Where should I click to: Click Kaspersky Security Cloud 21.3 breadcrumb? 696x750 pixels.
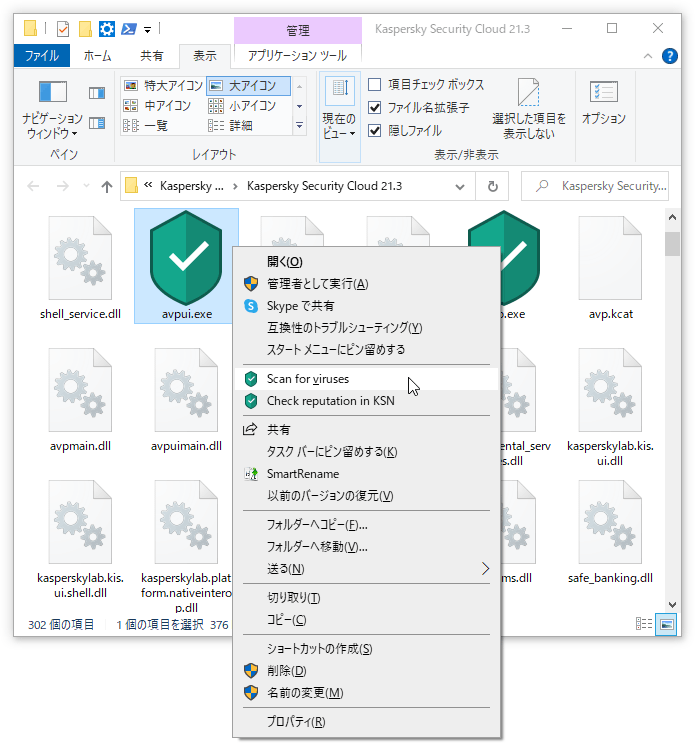tap(324, 186)
